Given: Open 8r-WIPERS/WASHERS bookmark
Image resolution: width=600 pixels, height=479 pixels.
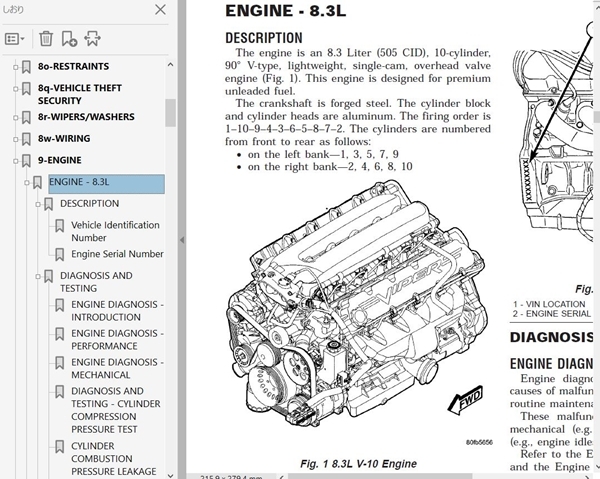Looking at the screenshot, I should click(x=86, y=117).
